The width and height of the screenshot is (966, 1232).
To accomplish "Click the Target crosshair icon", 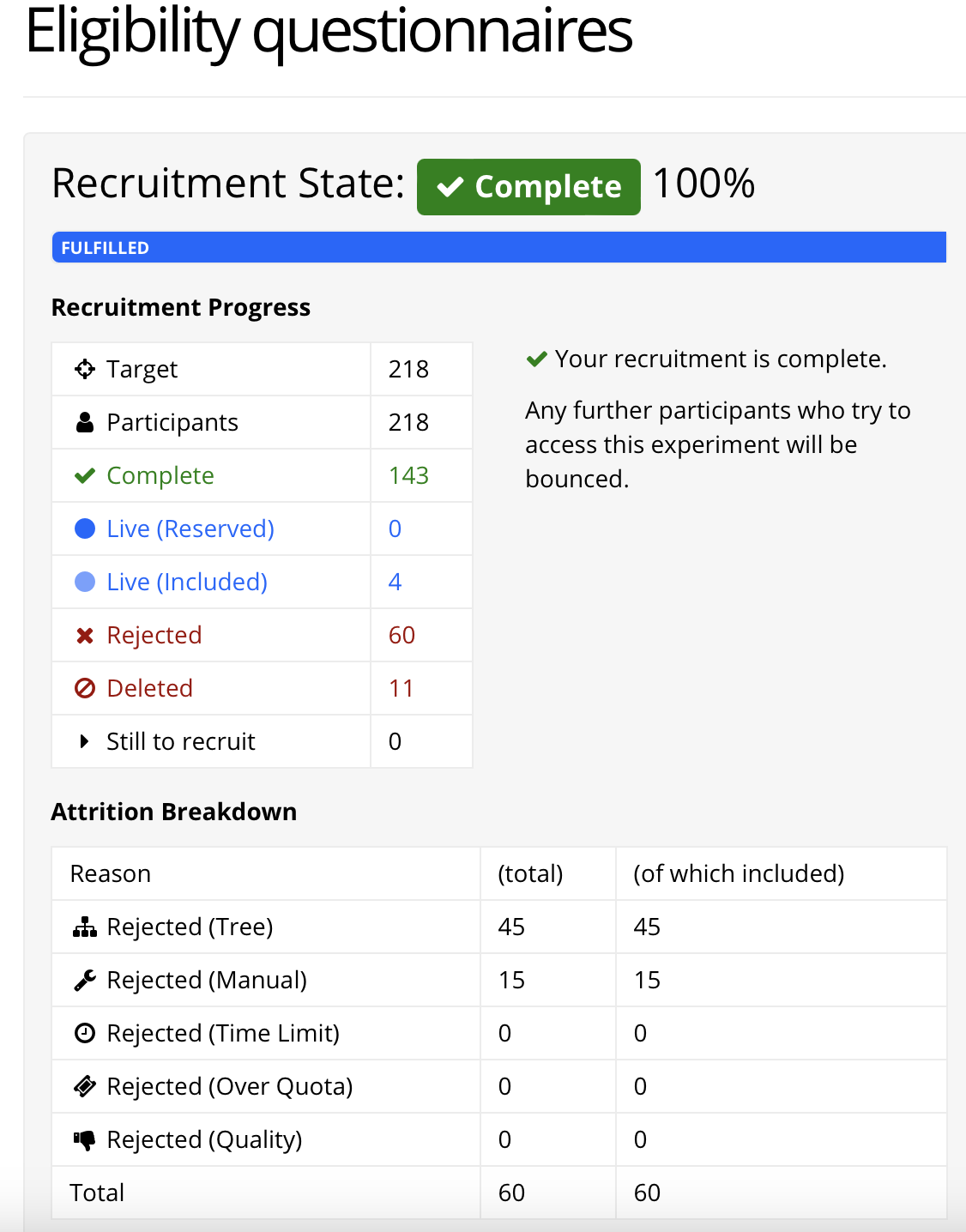I will 85,369.
